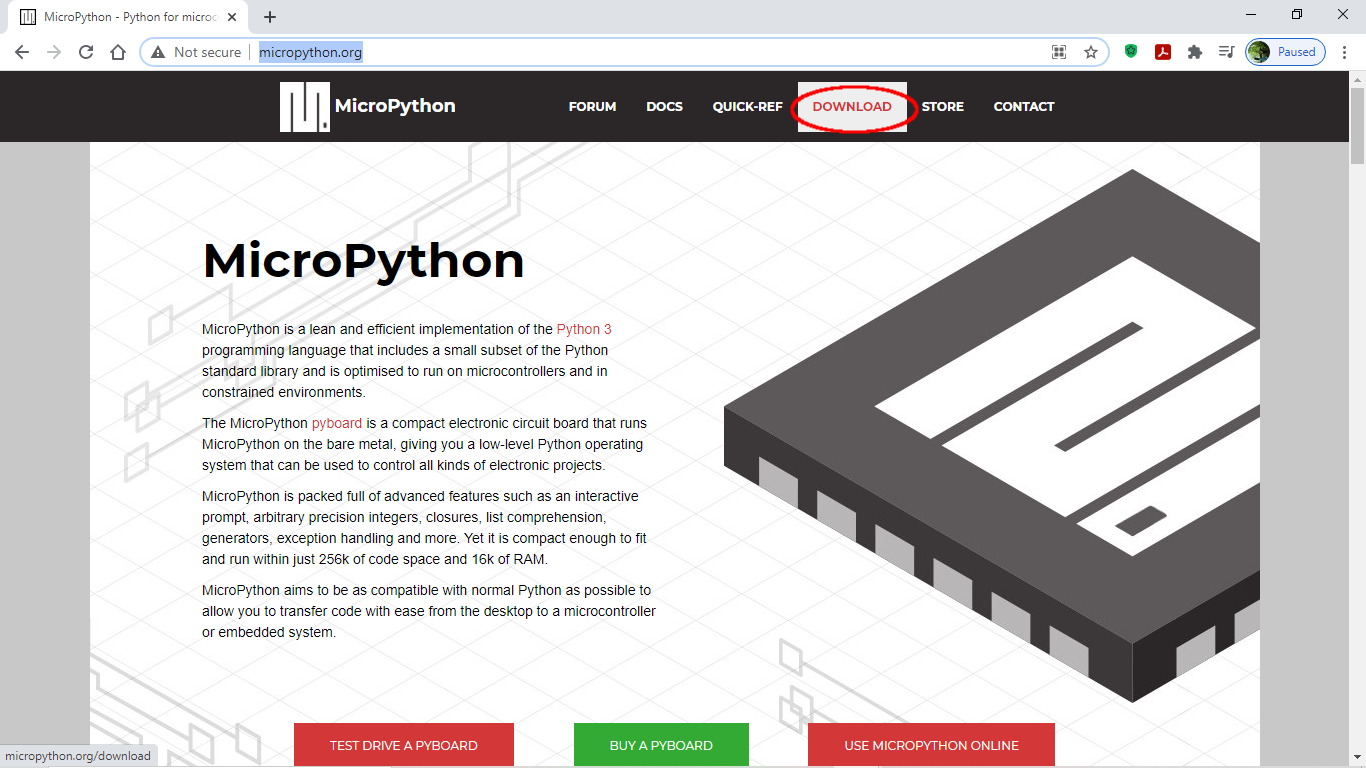The width and height of the screenshot is (1366, 768).
Task: Bookmark this page with the star icon
Action: [1088, 51]
